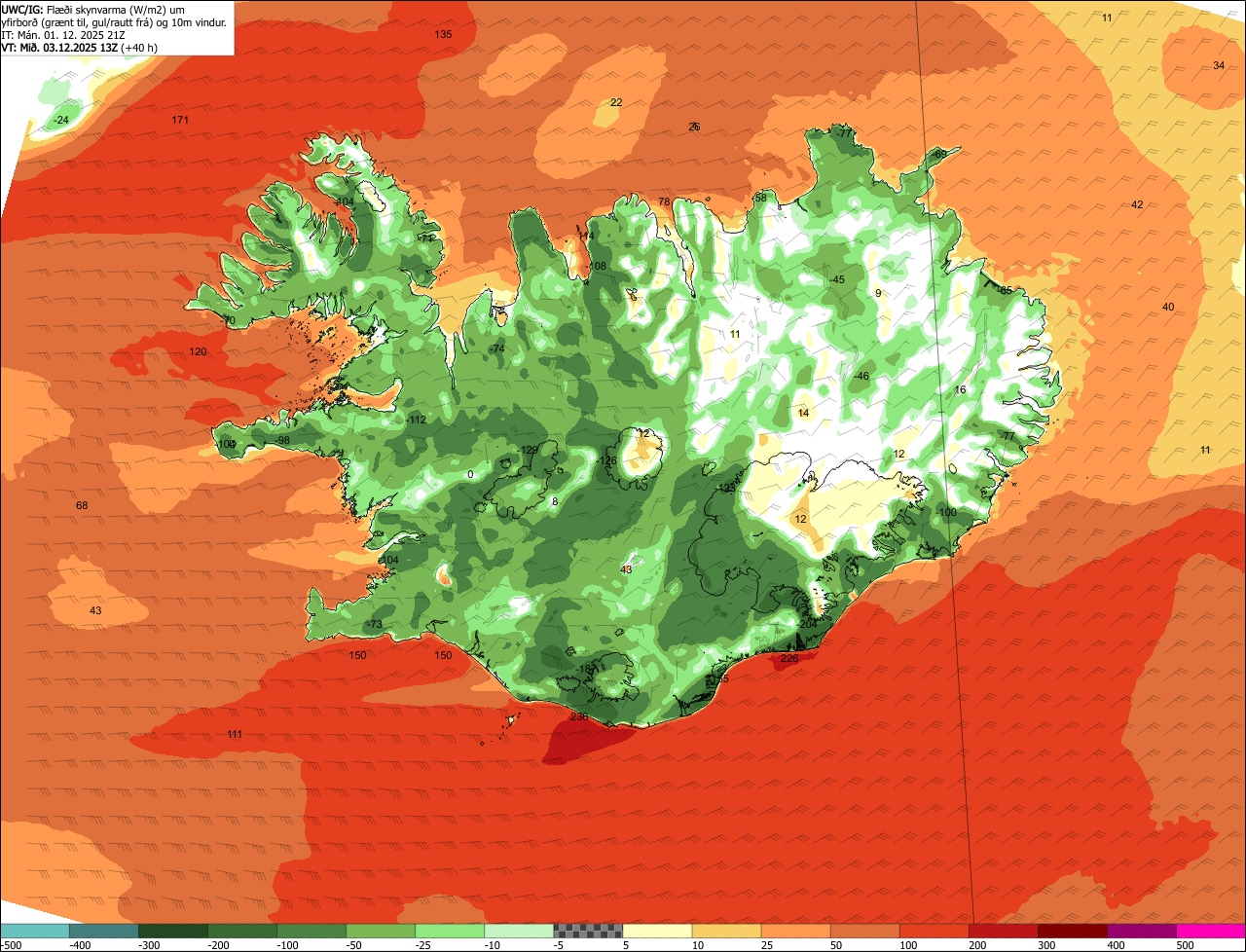This screenshot has height=952, width=1246.
Task: Click the 'IT: Mán. 01. 12. 2025 21Z' line
Action: coord(64,34)
